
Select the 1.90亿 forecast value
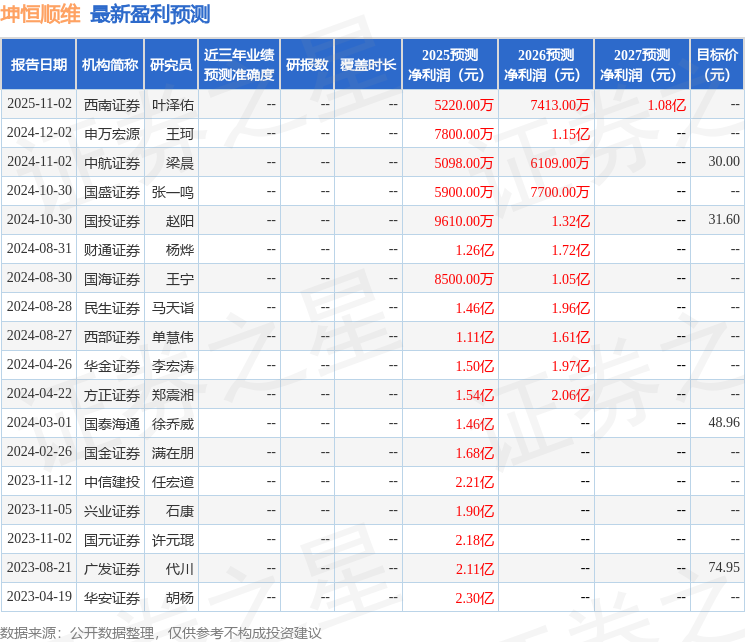coord(475,511)
